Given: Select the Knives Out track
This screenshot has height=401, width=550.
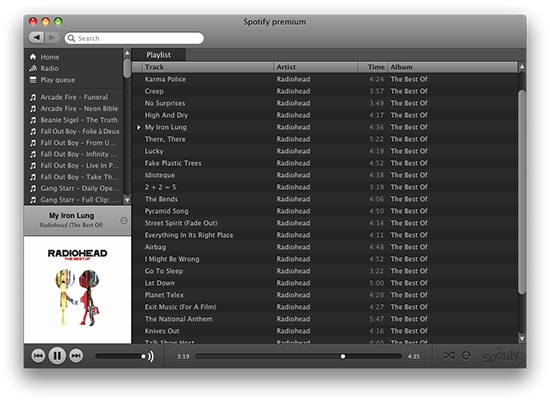Looking at the screenshot, I should click(325, 331).
